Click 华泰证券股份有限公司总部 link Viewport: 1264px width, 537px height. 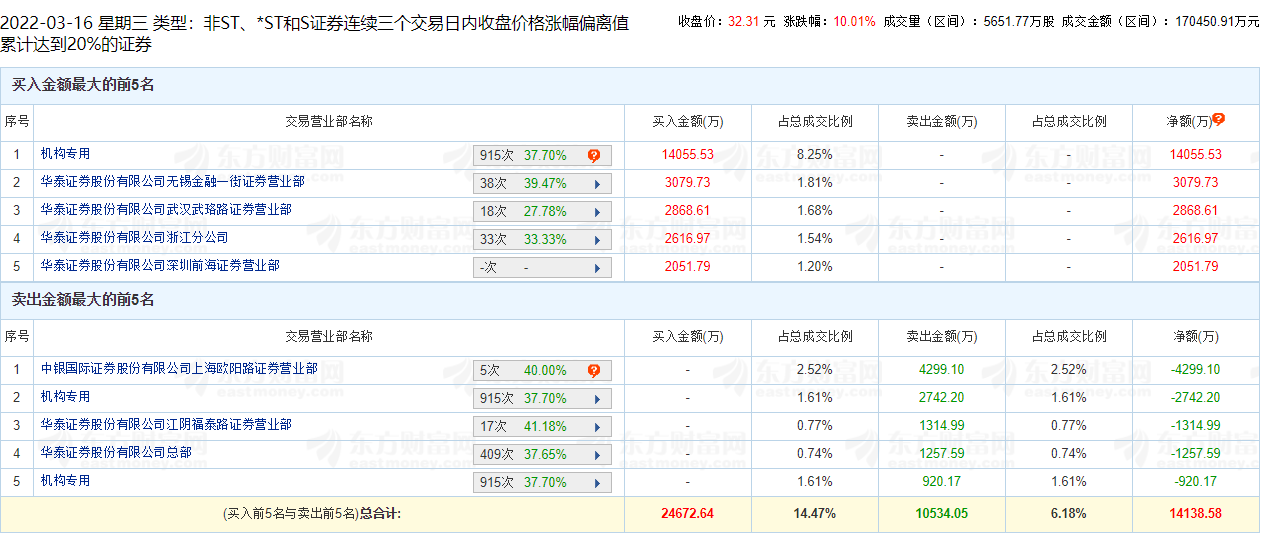pos(116,453)
